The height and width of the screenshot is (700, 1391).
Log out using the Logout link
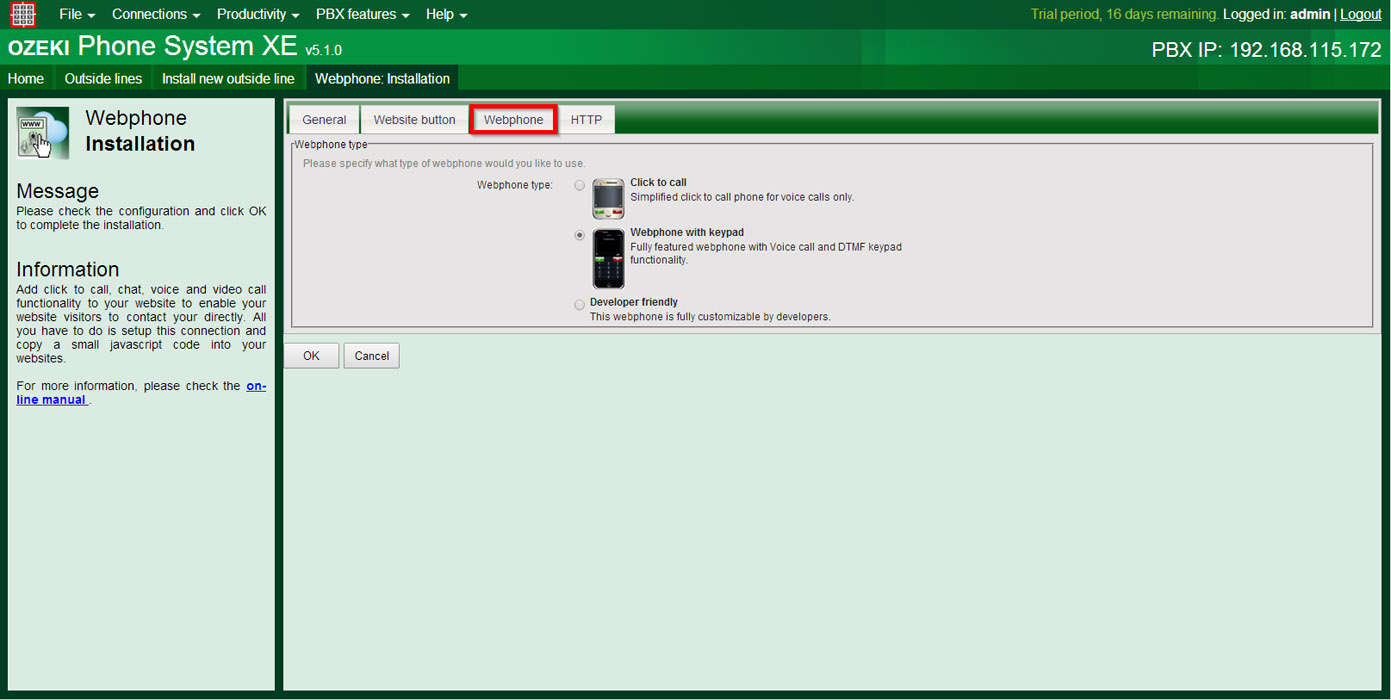[1361, 14]
